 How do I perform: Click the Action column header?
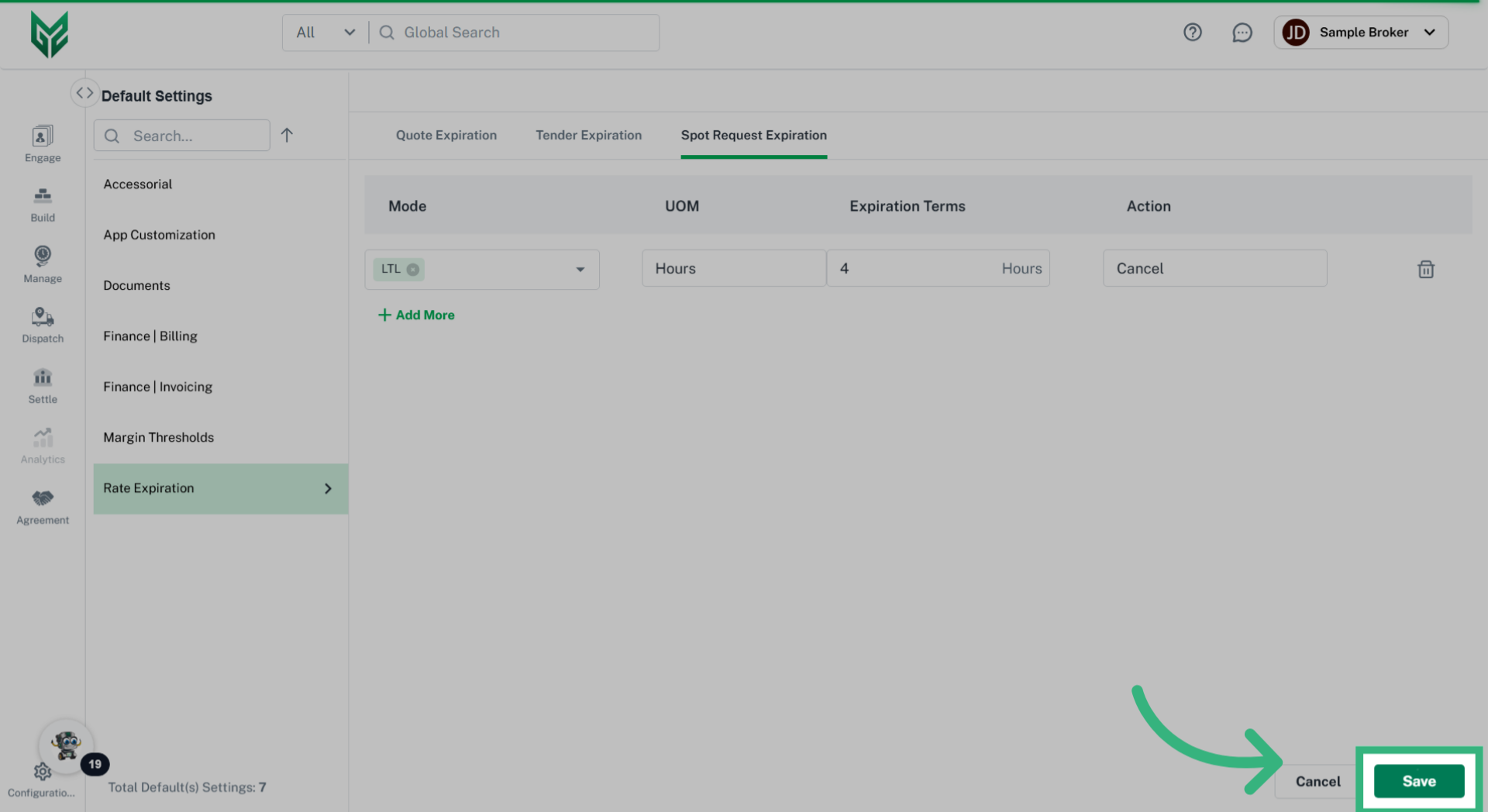1149,206
